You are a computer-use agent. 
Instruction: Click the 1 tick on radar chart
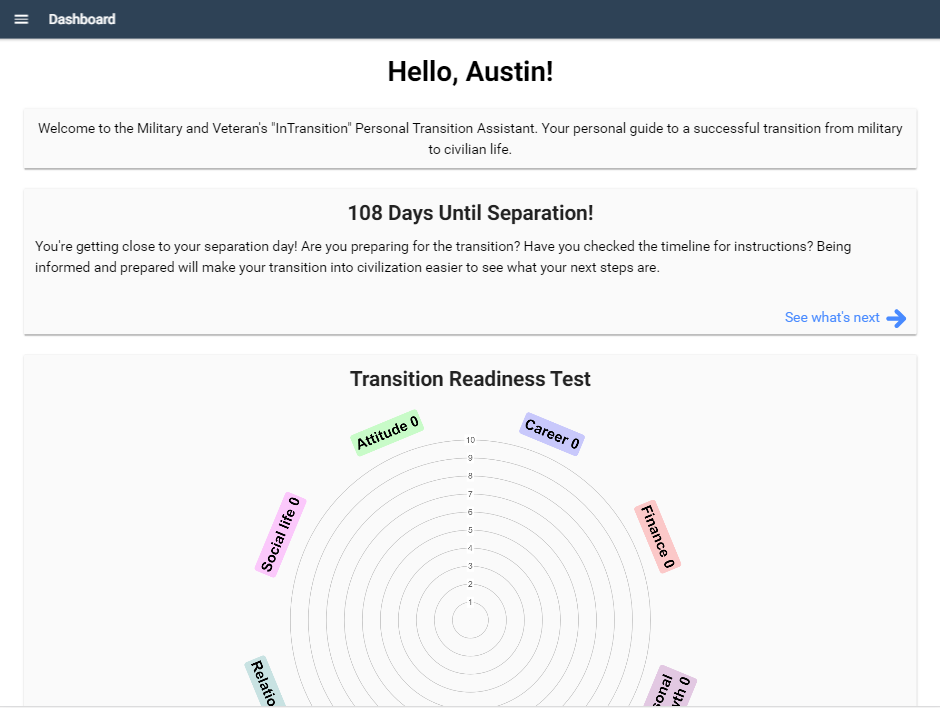pyautogui.click(x=470, y=602)
